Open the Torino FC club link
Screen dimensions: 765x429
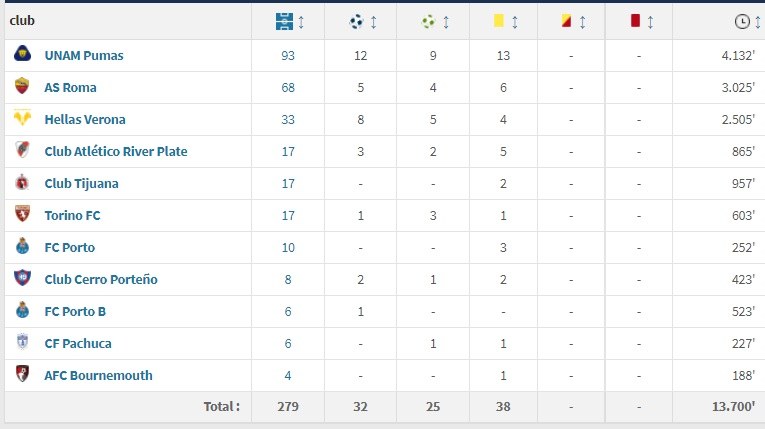(73, 216)
